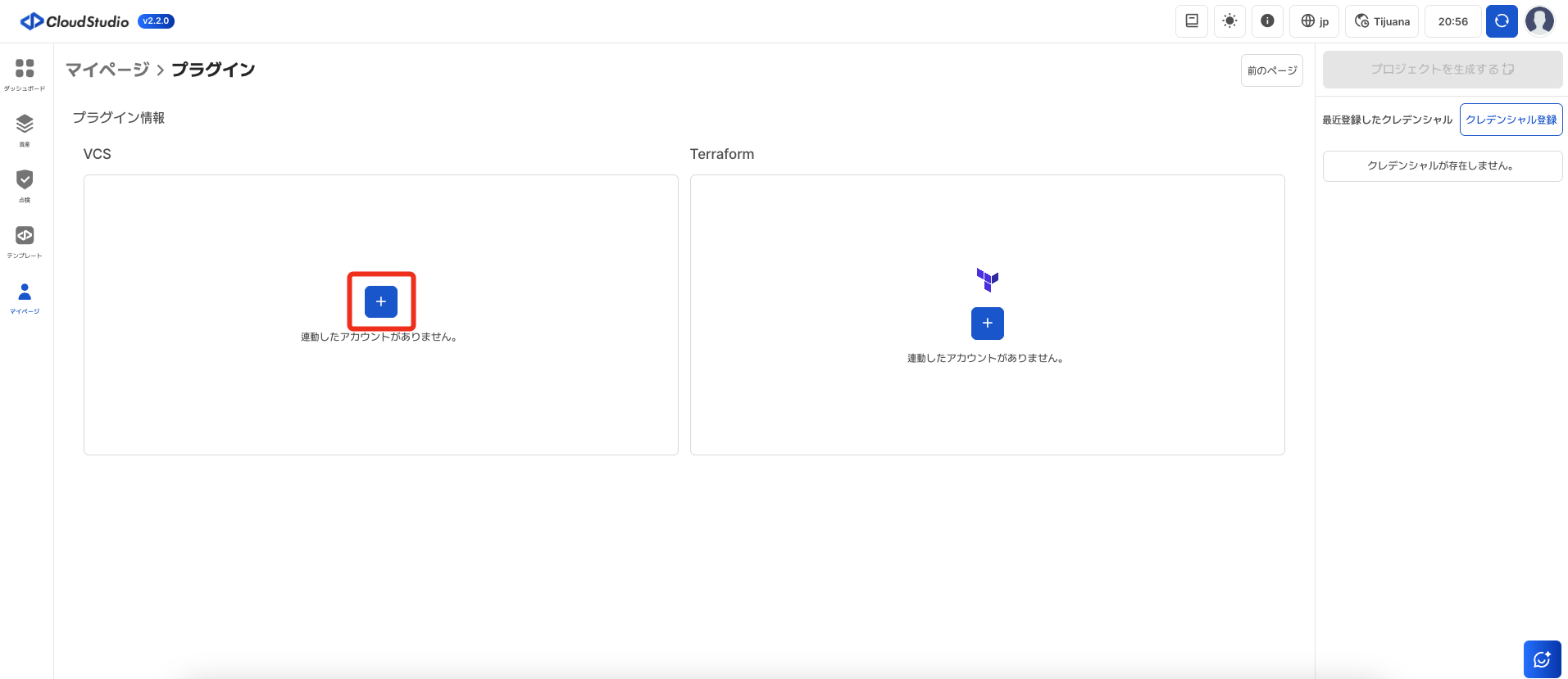Open the jp language selector

[x=1315, y=21]
